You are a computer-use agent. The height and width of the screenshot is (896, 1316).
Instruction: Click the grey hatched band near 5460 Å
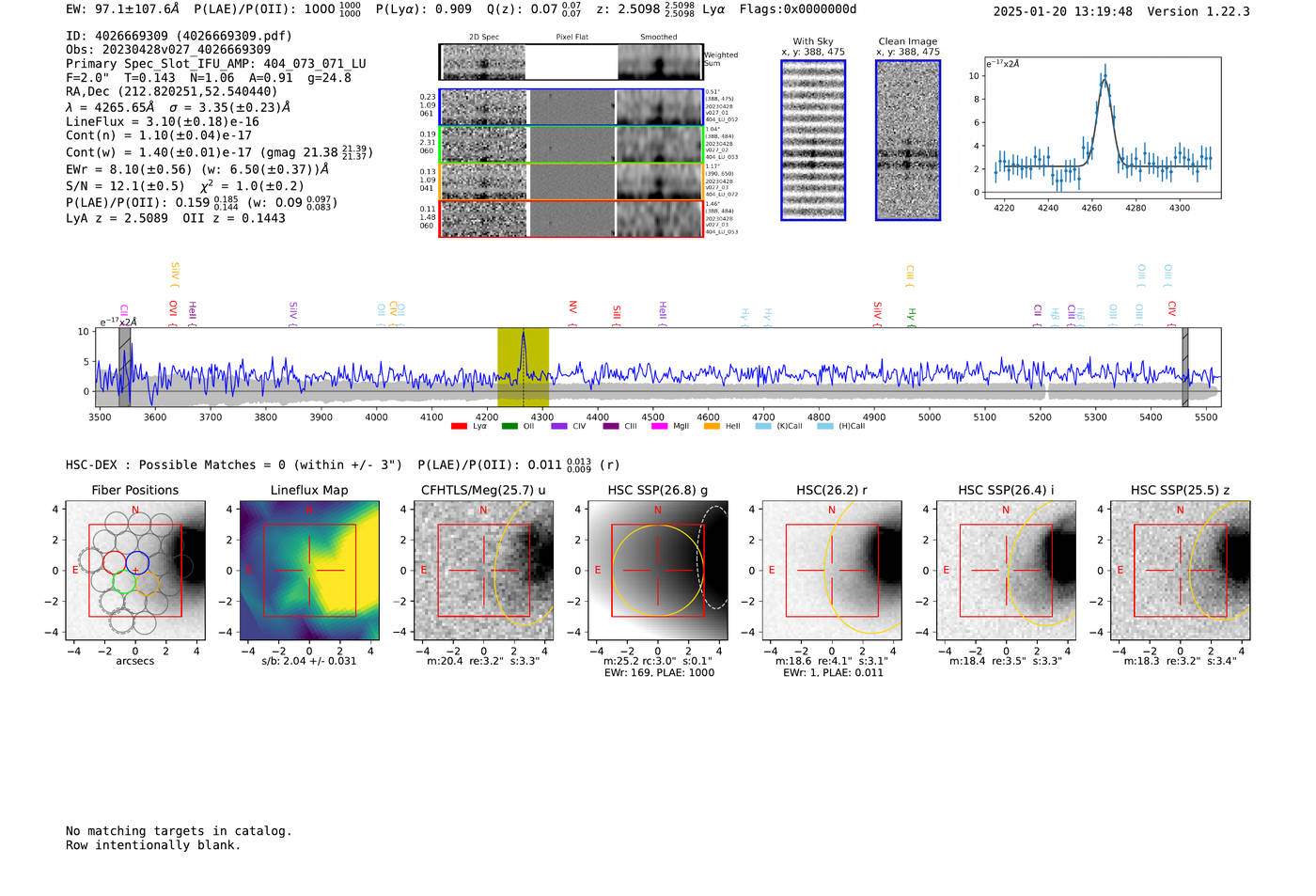pos(1185,368)
